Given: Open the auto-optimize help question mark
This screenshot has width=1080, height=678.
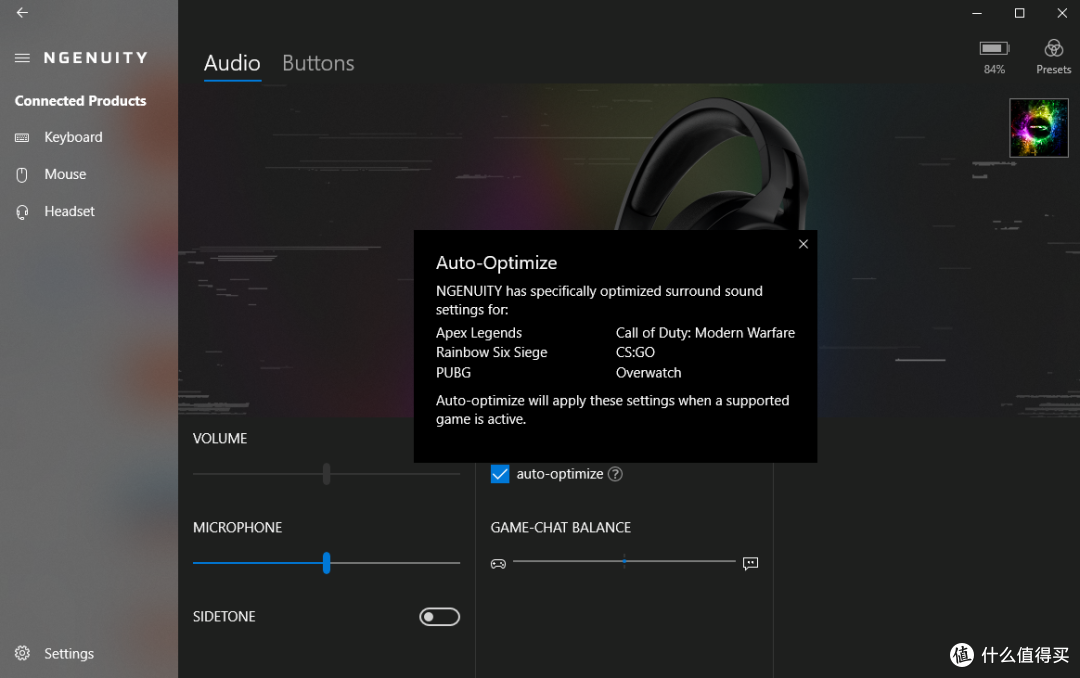Looking at the screenshot, I should 616,474.
